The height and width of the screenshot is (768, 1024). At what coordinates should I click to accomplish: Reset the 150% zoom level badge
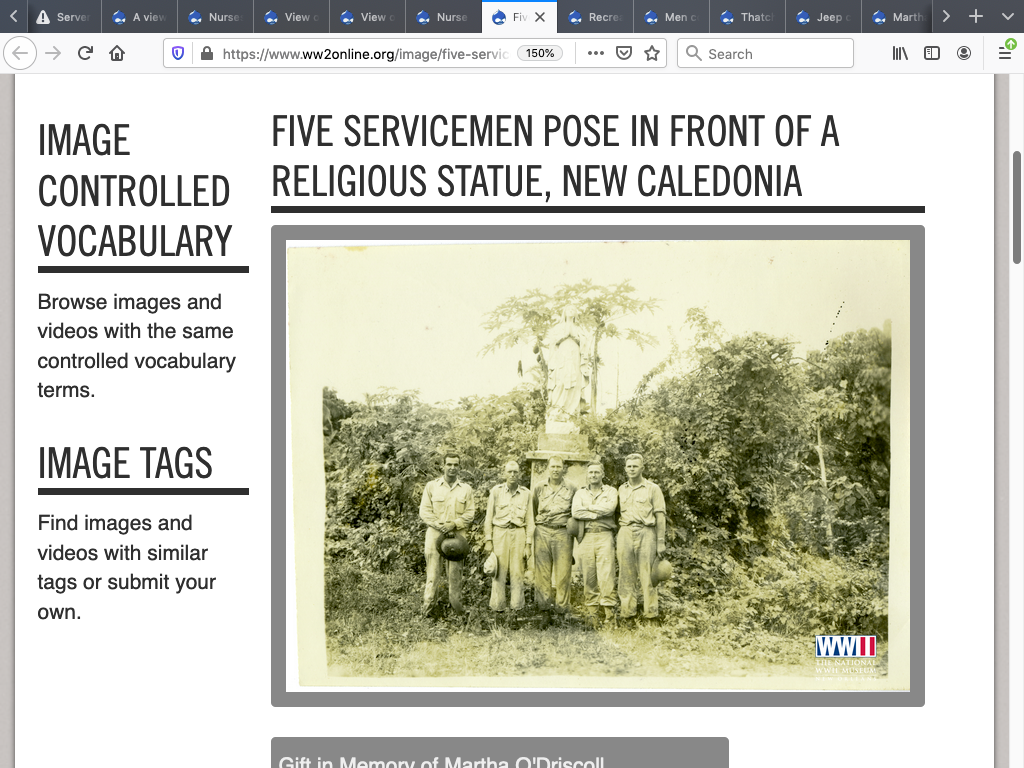(x=540, y=54)
